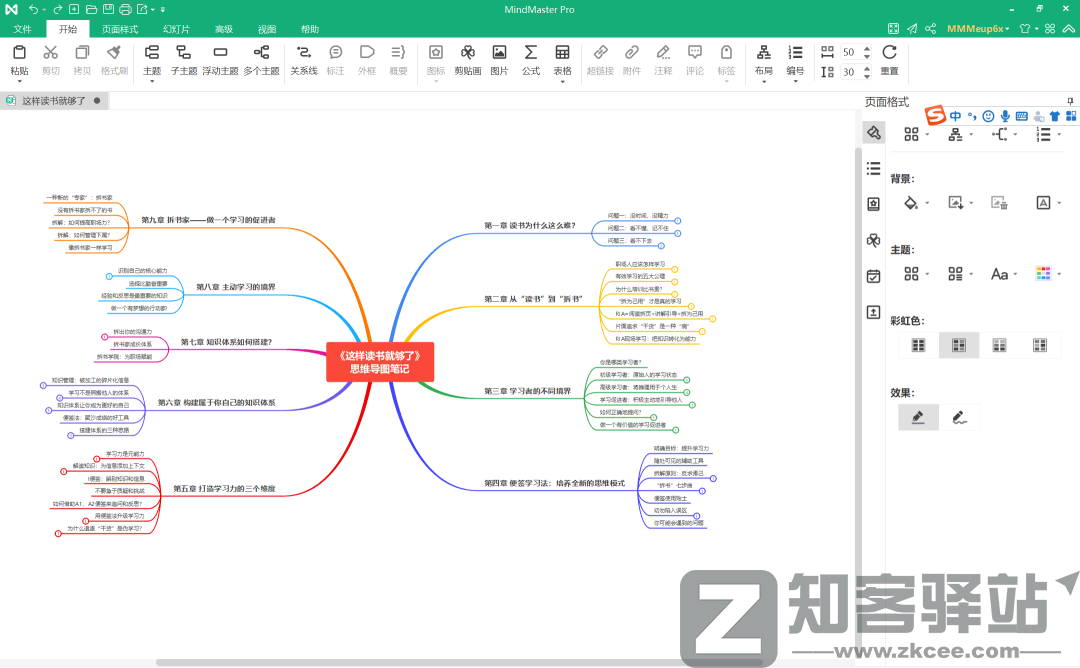
Task: Open the Page Style (页面样式) tab
Action: (x=122, y=28)
